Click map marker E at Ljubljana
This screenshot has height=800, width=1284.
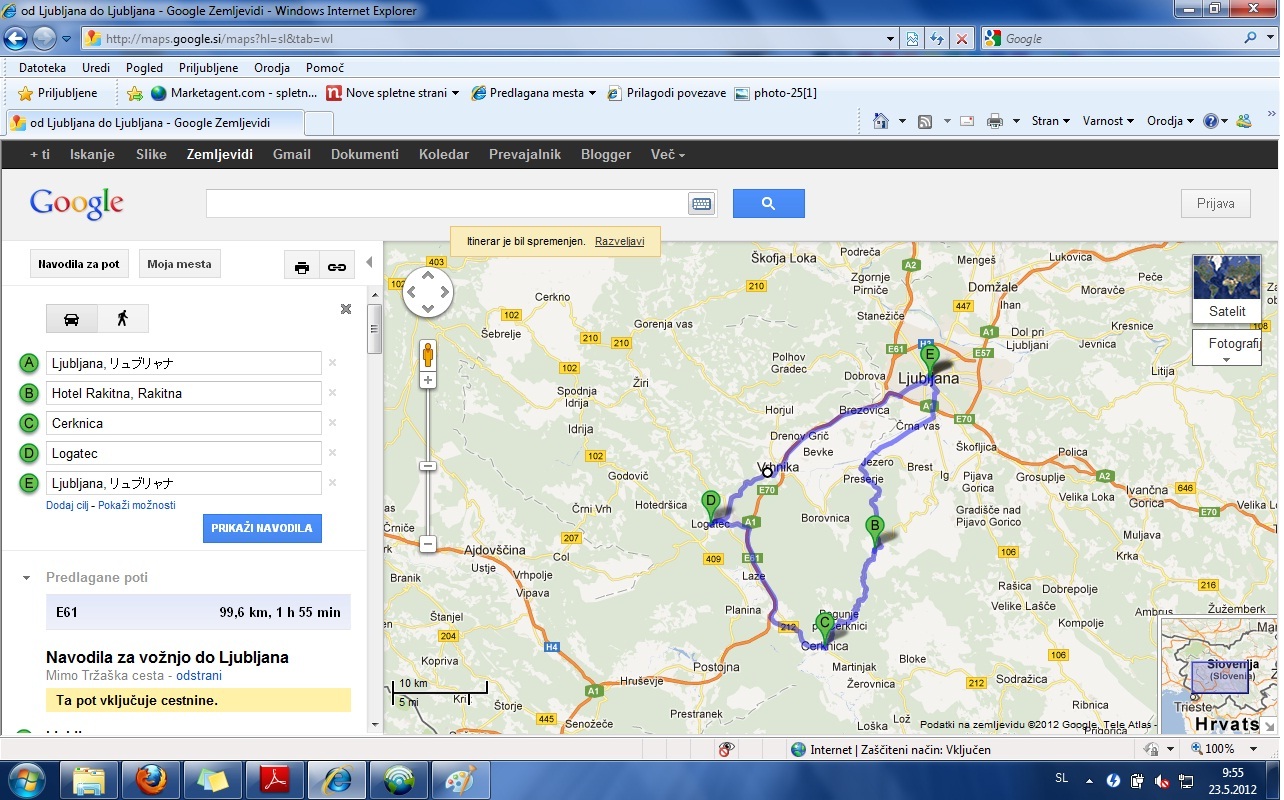pos(929,358)
